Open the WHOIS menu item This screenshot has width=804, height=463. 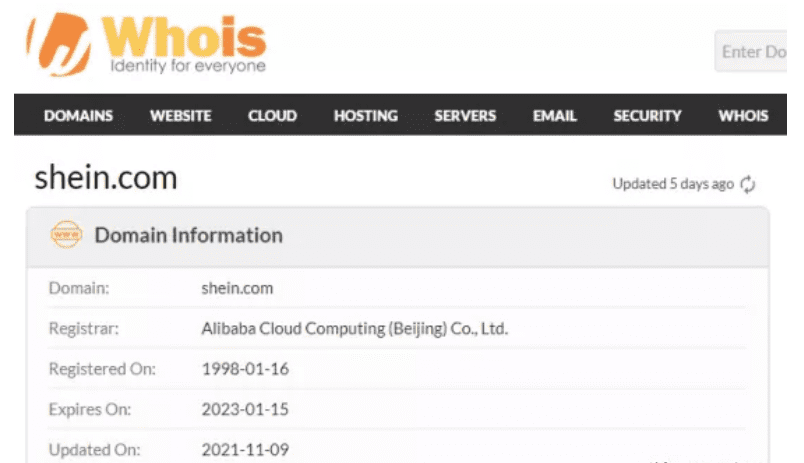tap(743, 116)
